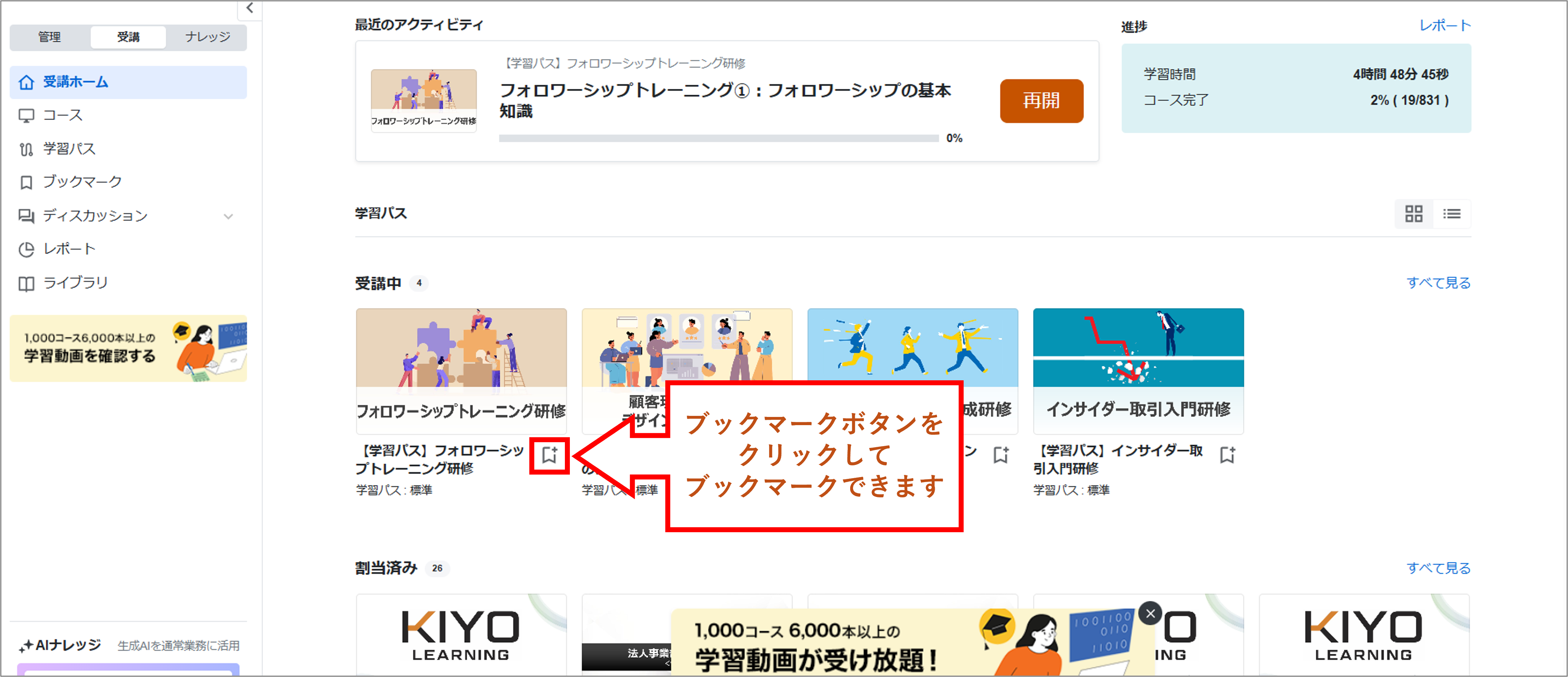This screenshot has height=677, width=1568.
Task: Go to 学習パス sidebar item
Action: pyautogui.click(x=69, y=149)
